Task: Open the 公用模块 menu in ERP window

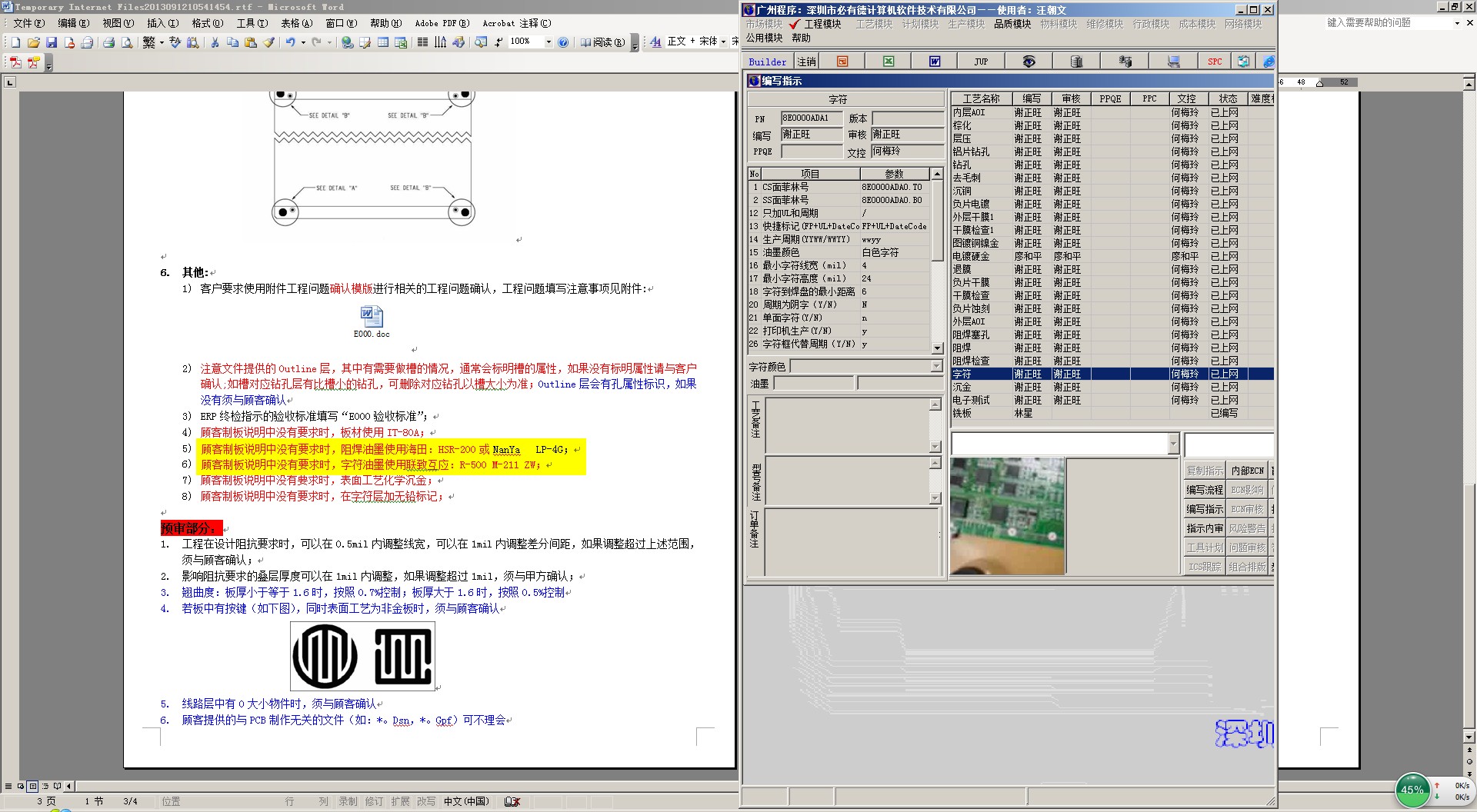Action: tap(764, 38)
